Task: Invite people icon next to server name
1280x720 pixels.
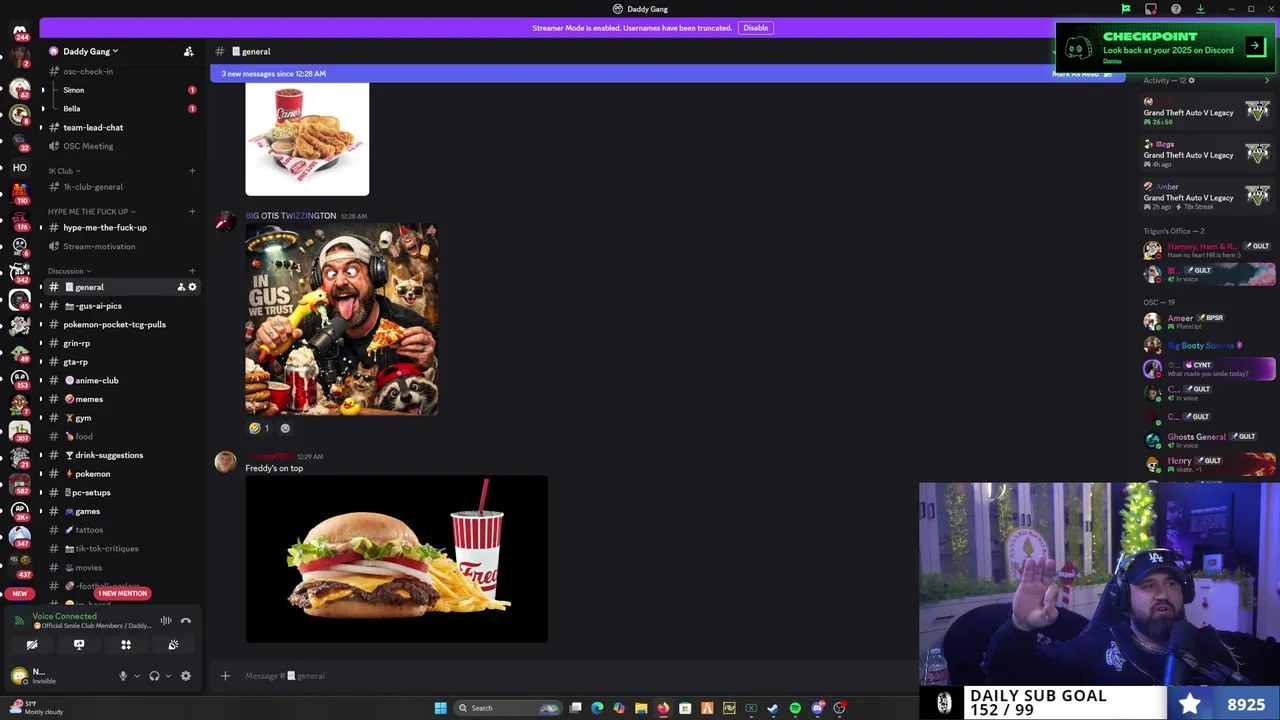Action: (188, 51)
